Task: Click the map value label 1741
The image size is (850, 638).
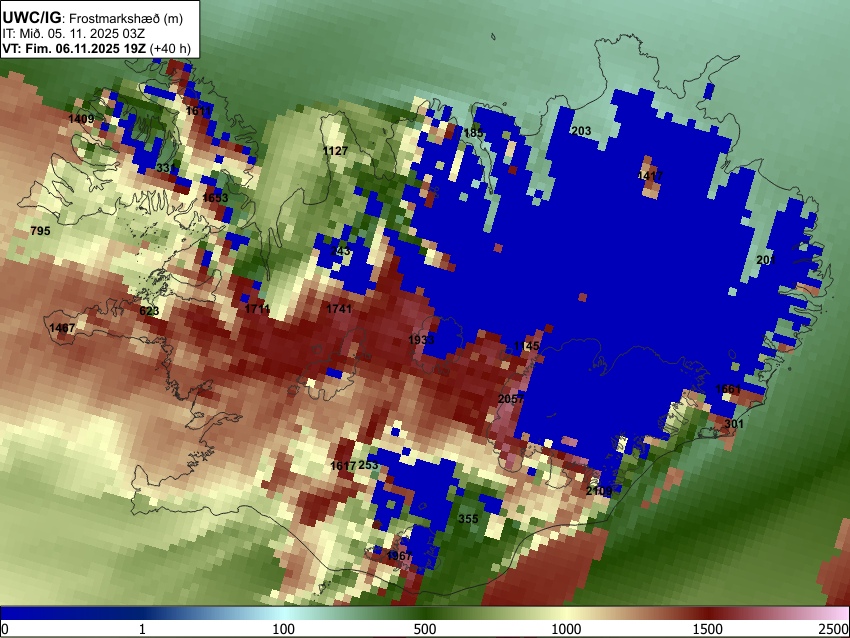Action: (x=339, y=309)
